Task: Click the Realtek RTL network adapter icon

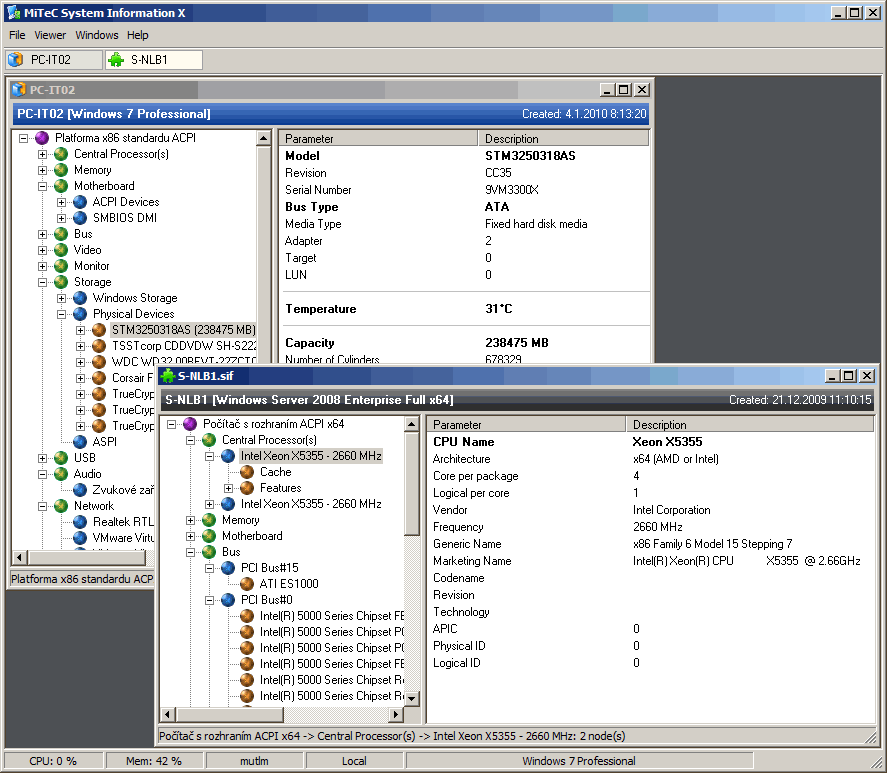Action: 80,522
